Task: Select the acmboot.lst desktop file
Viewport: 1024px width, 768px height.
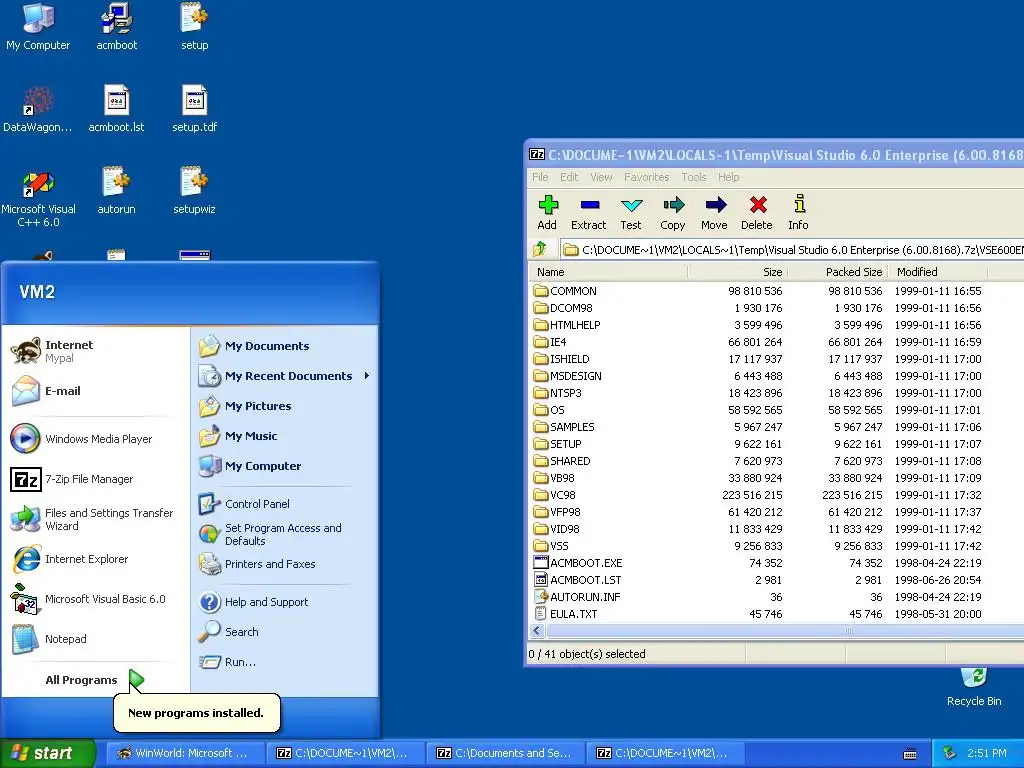Action: [116, 109]
